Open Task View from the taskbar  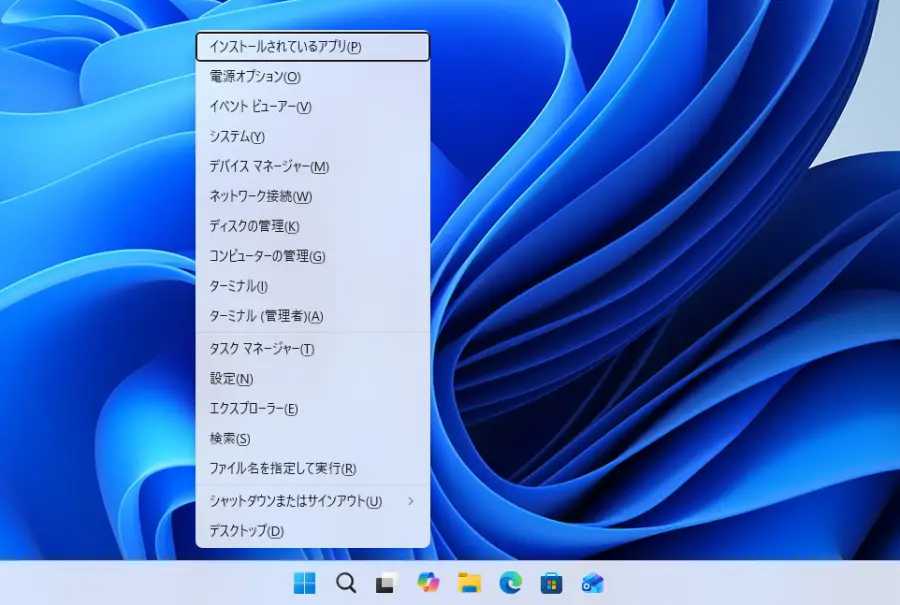(388, 584)
